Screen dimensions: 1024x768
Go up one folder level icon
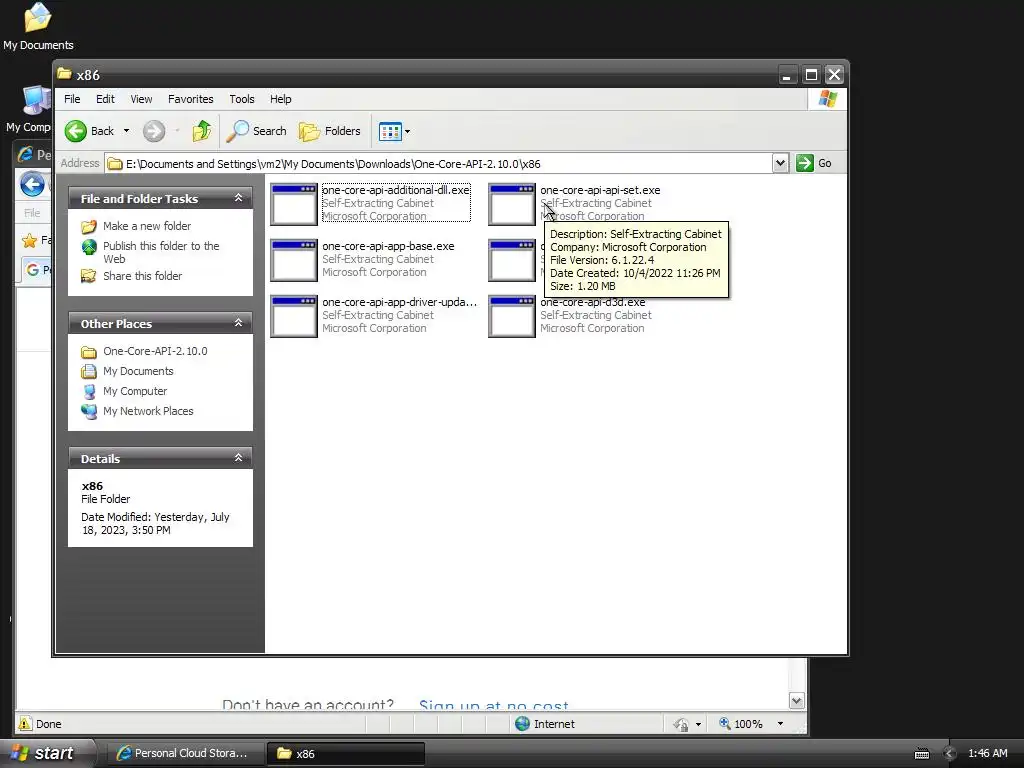click(202, 131)
